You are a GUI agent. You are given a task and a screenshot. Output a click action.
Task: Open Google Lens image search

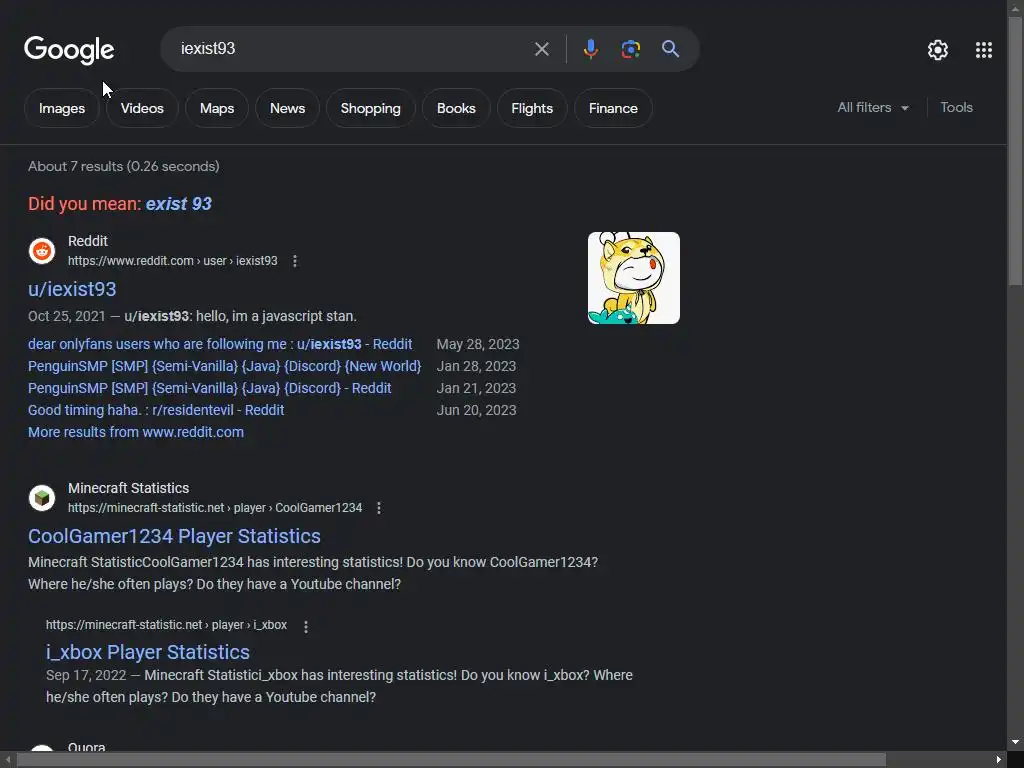click(630, 49)
